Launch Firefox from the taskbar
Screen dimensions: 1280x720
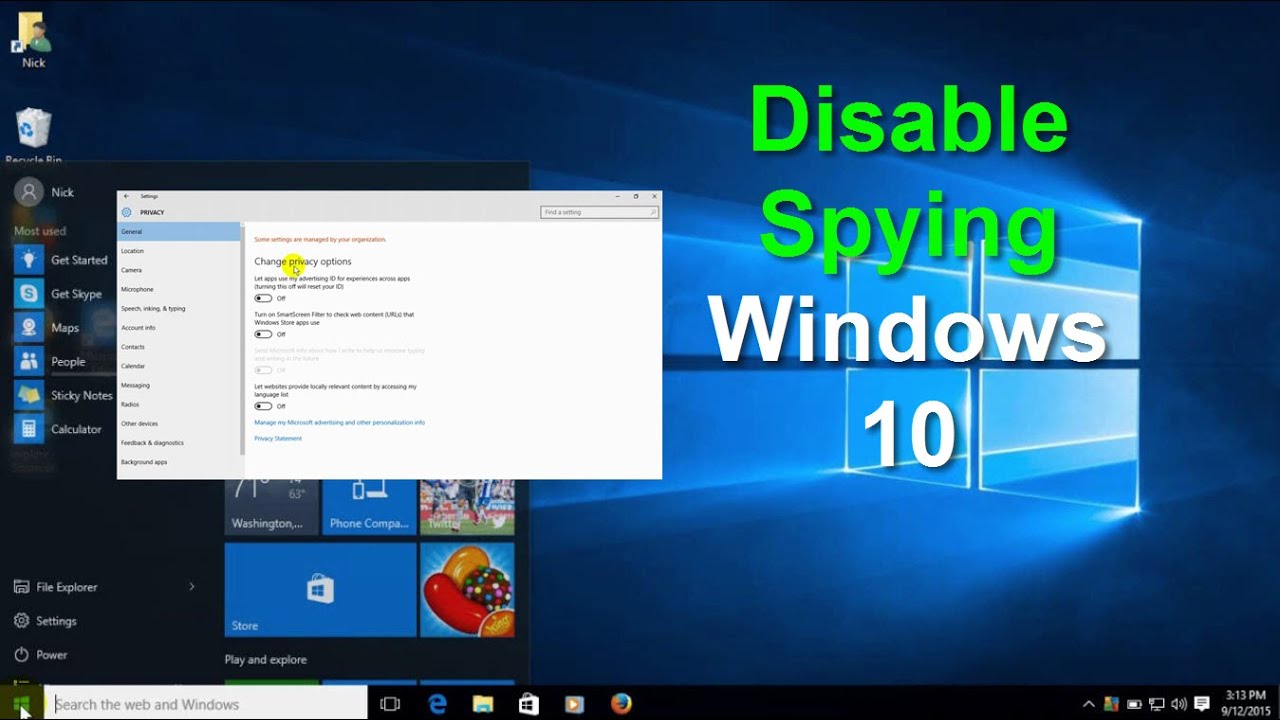[x=621, y=704]
